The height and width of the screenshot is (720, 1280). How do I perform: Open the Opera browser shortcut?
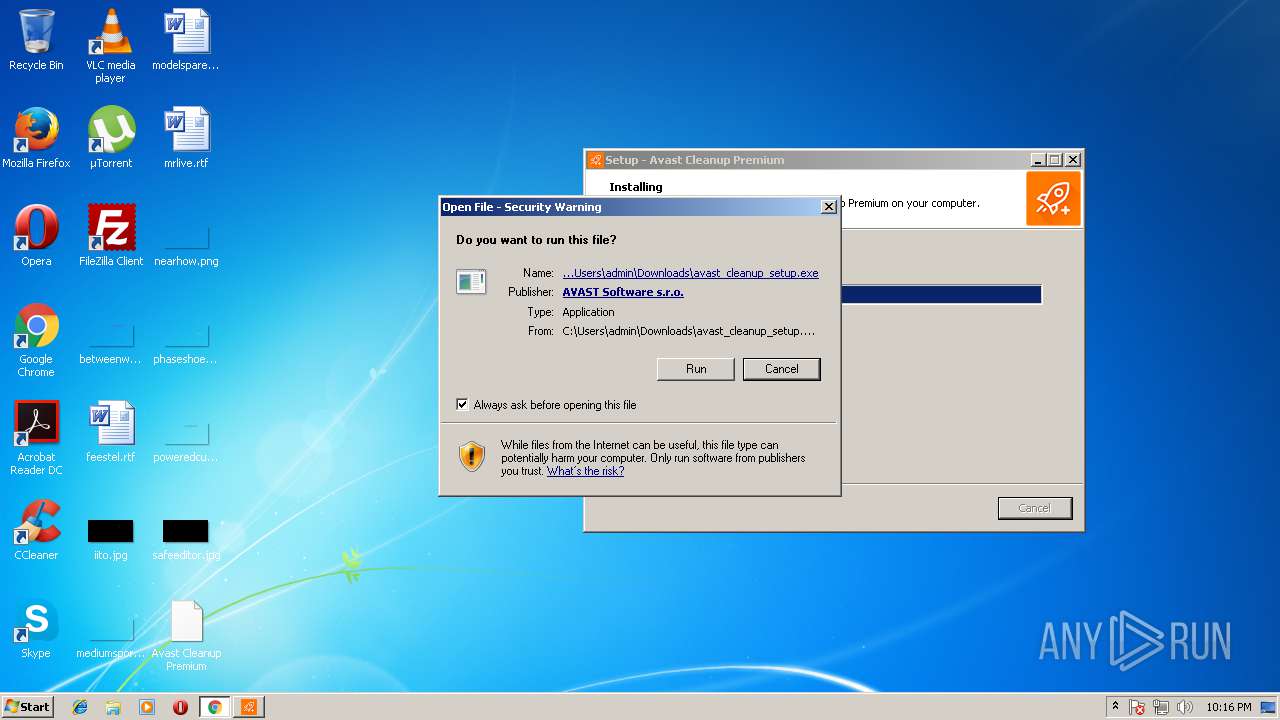click(x=36, y=236)
